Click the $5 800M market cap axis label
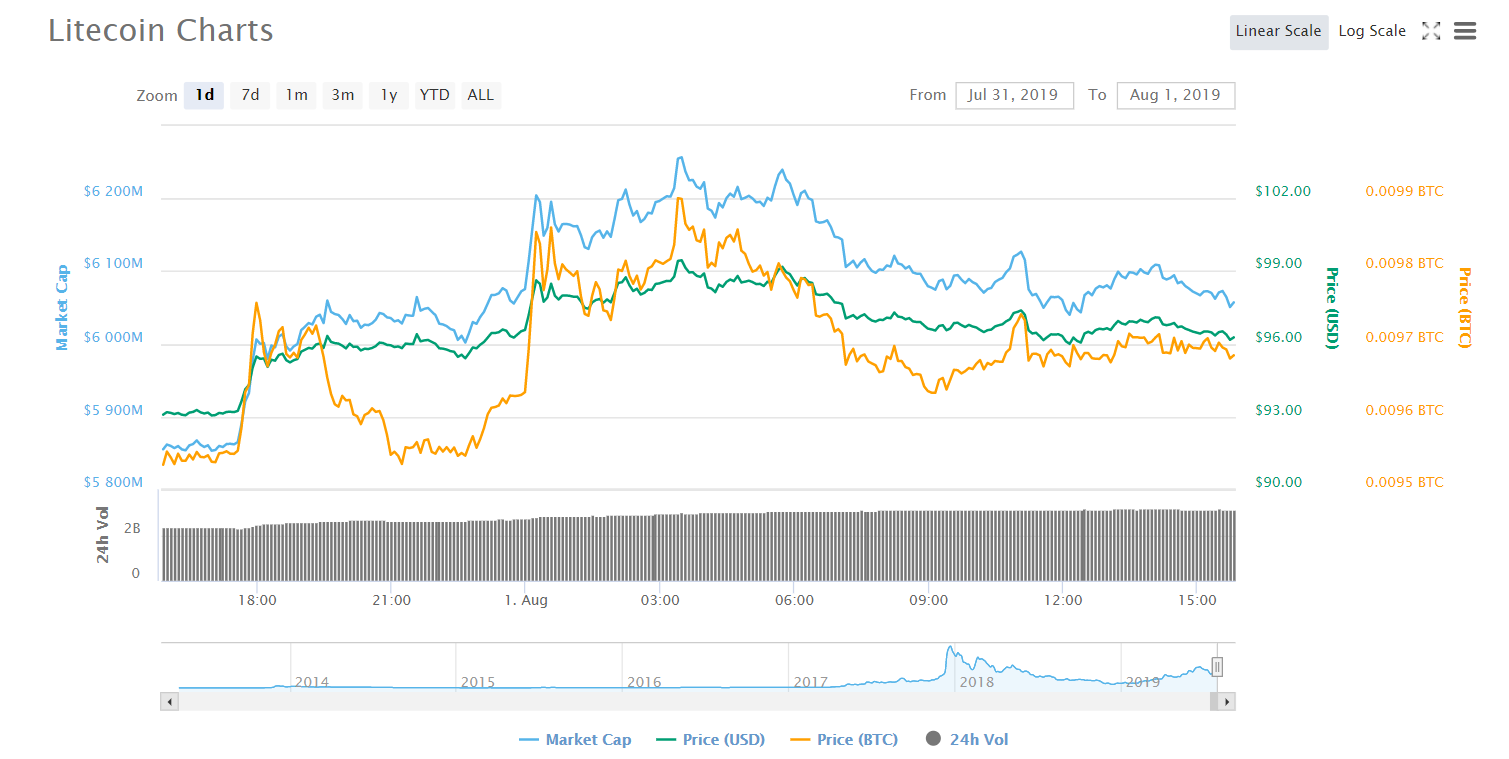The width and height of the screenshot is (1509, 759). click(113, 482)
